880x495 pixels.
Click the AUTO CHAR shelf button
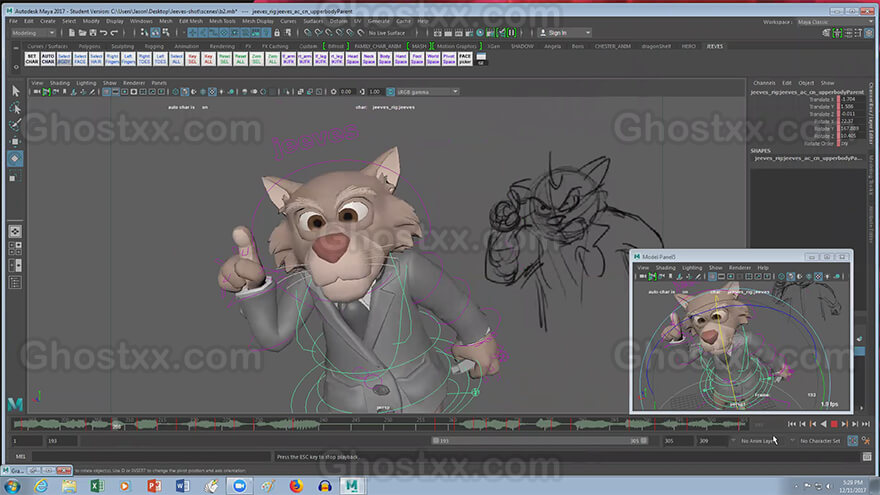(x=48, y=58)
